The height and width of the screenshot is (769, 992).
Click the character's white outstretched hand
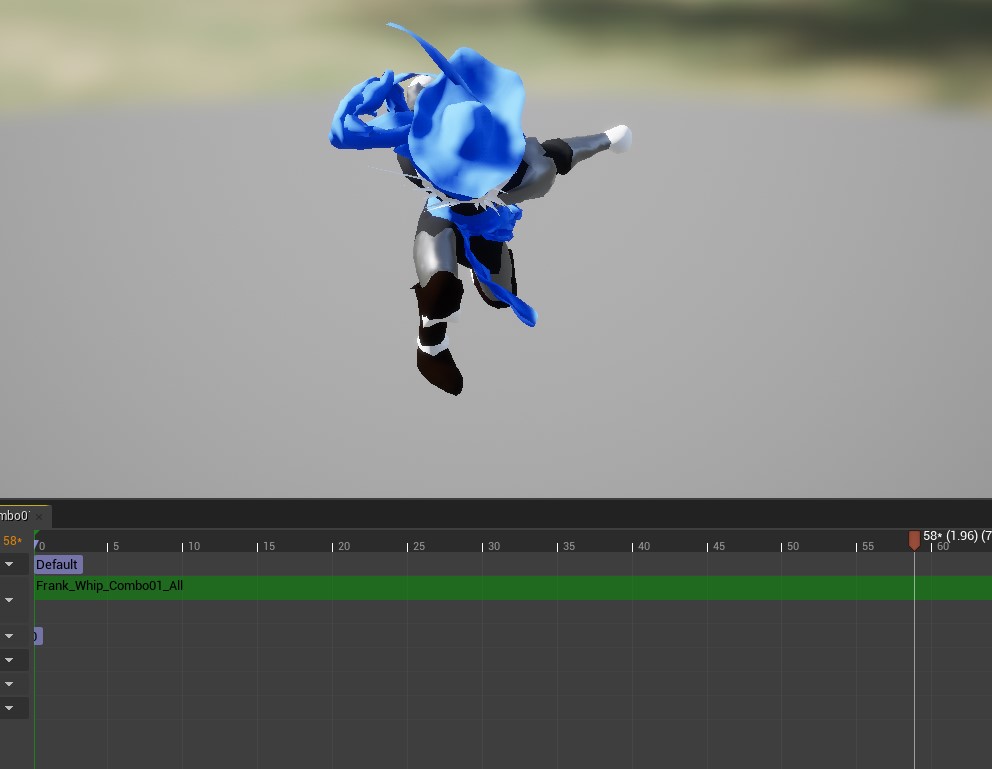click(618, 137)
